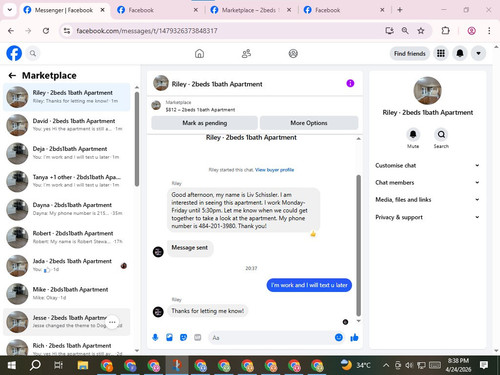Open Jada - 2beds 1bath Apartment chat

click(x=67, y=265)
